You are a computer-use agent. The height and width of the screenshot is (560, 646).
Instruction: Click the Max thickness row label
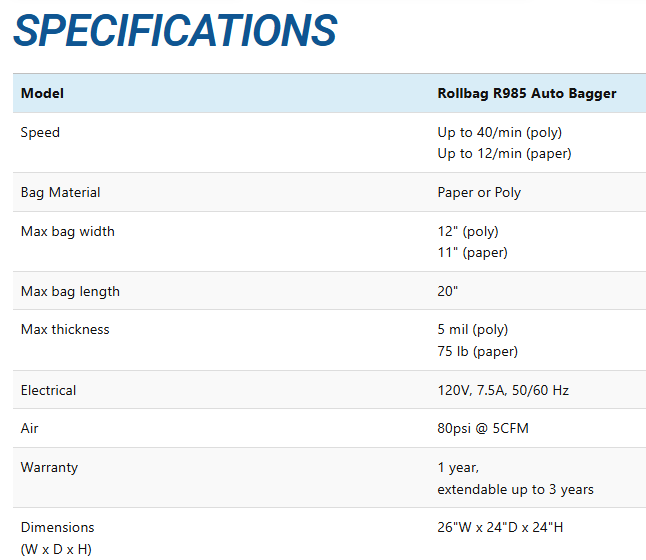(65, 329)
